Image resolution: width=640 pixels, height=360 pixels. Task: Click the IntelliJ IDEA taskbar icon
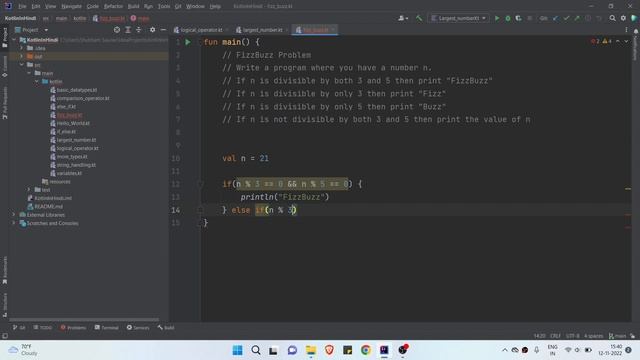pyautogui.click(x=384, y=350)
